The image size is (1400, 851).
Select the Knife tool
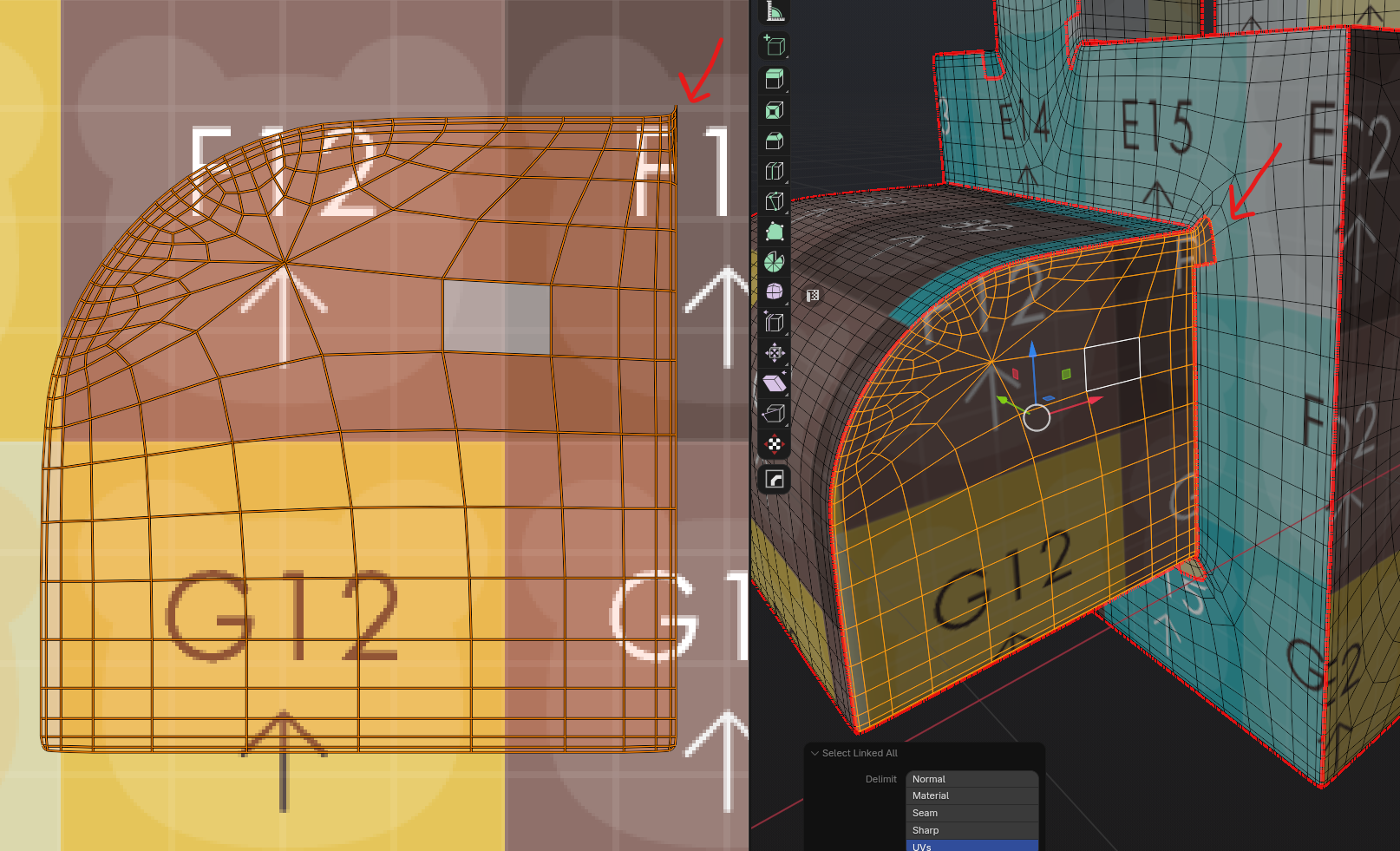(775, 201)
